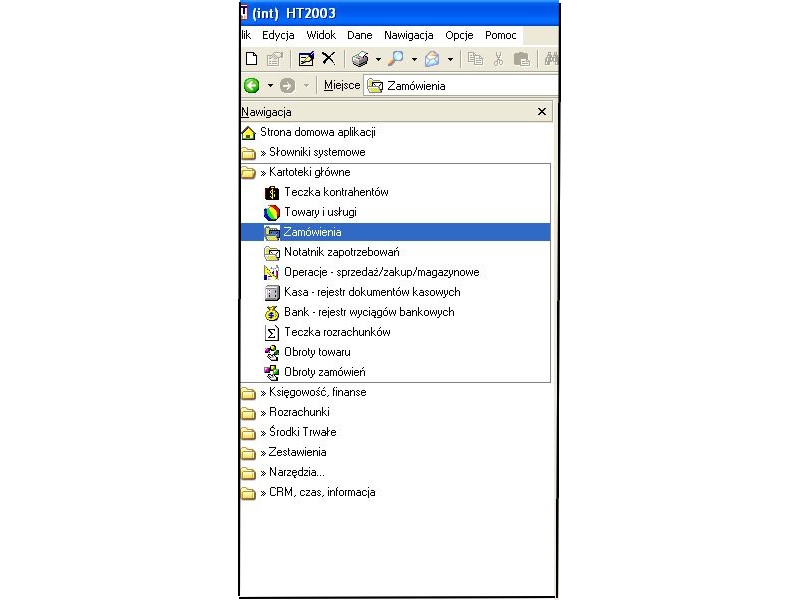Select Notatnik zapotrzebowań text in tree
Image resolution: width=800 pixels, height=600 pixels.
[x=342, y=252]
